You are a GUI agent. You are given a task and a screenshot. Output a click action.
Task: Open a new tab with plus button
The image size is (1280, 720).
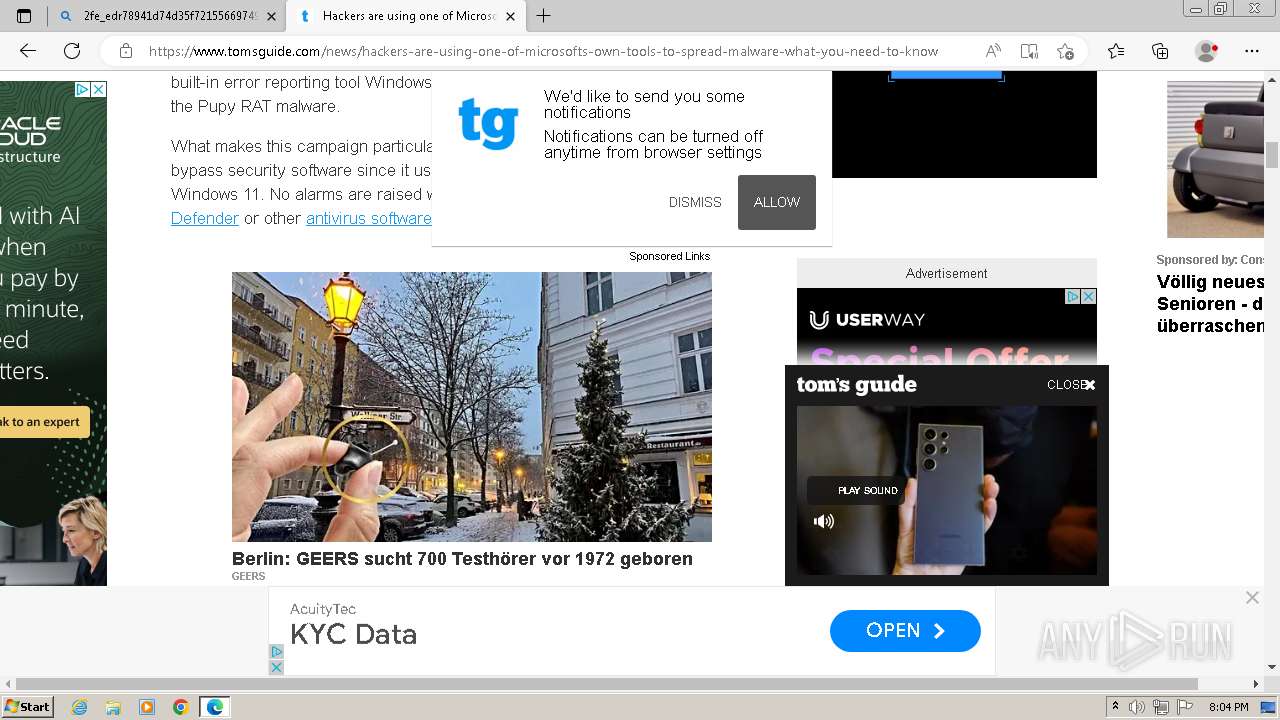544,16
